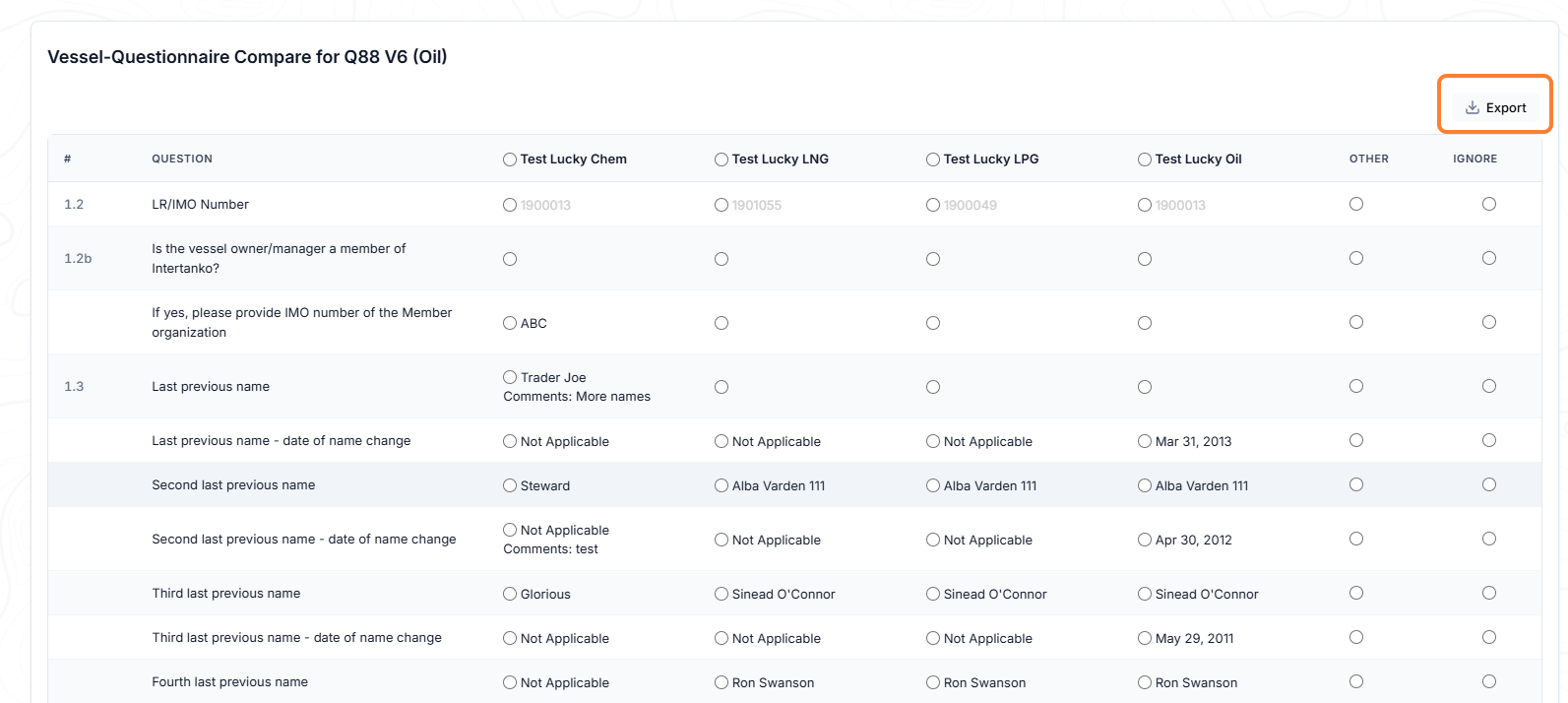Select Trader Joe as last previous name
1568x703 pixels.
510,377
